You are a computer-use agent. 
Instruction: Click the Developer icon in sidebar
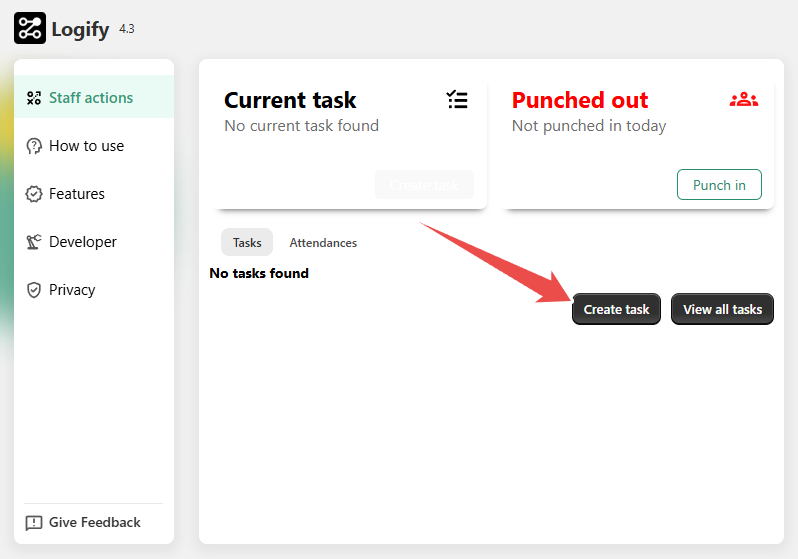[34, 242]
